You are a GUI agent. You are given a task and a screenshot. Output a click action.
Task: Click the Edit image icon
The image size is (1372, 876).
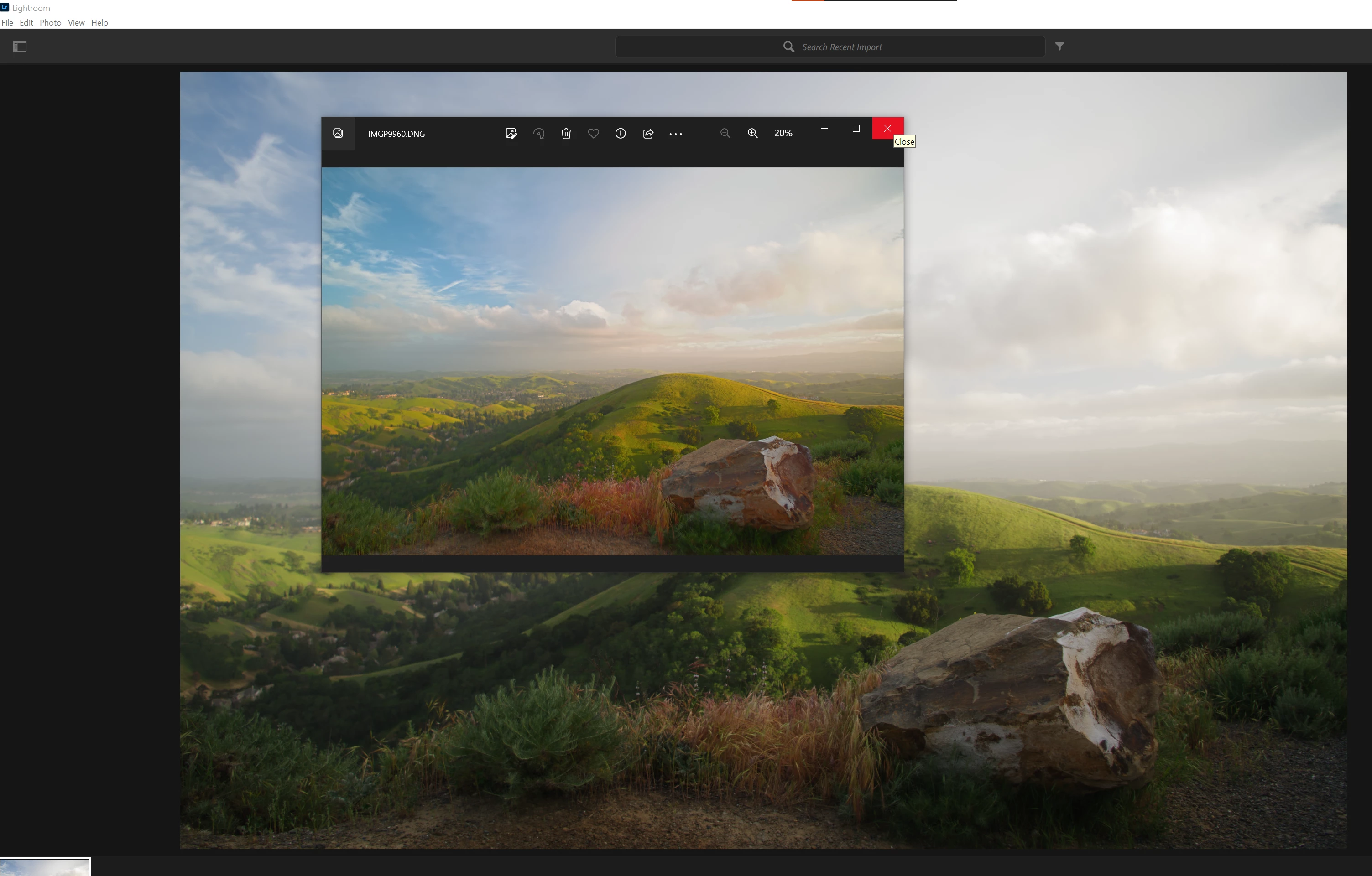pyautogui.click(x=511, y=133)
